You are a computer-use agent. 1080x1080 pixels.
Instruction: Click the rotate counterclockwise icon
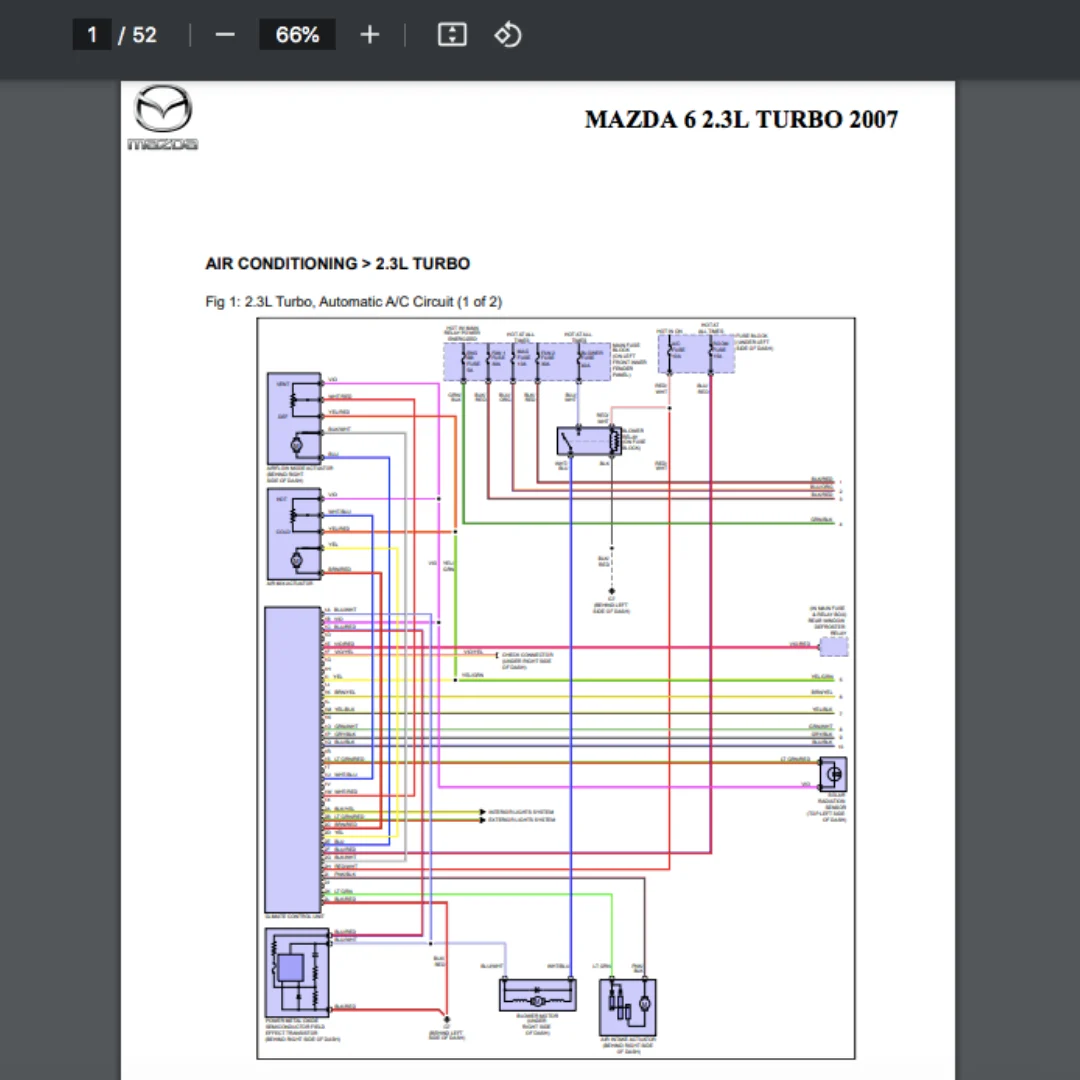click(x=508, y=34)
